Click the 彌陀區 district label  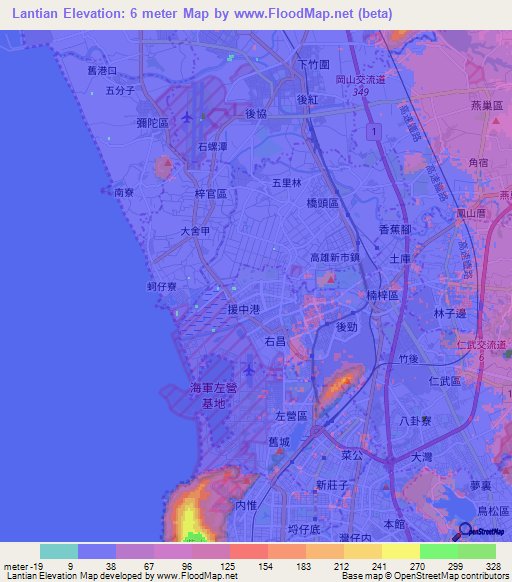click(153, 123)
